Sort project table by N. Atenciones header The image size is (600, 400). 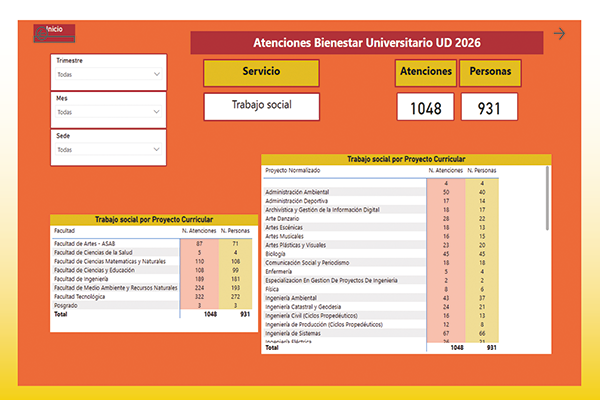445,170
